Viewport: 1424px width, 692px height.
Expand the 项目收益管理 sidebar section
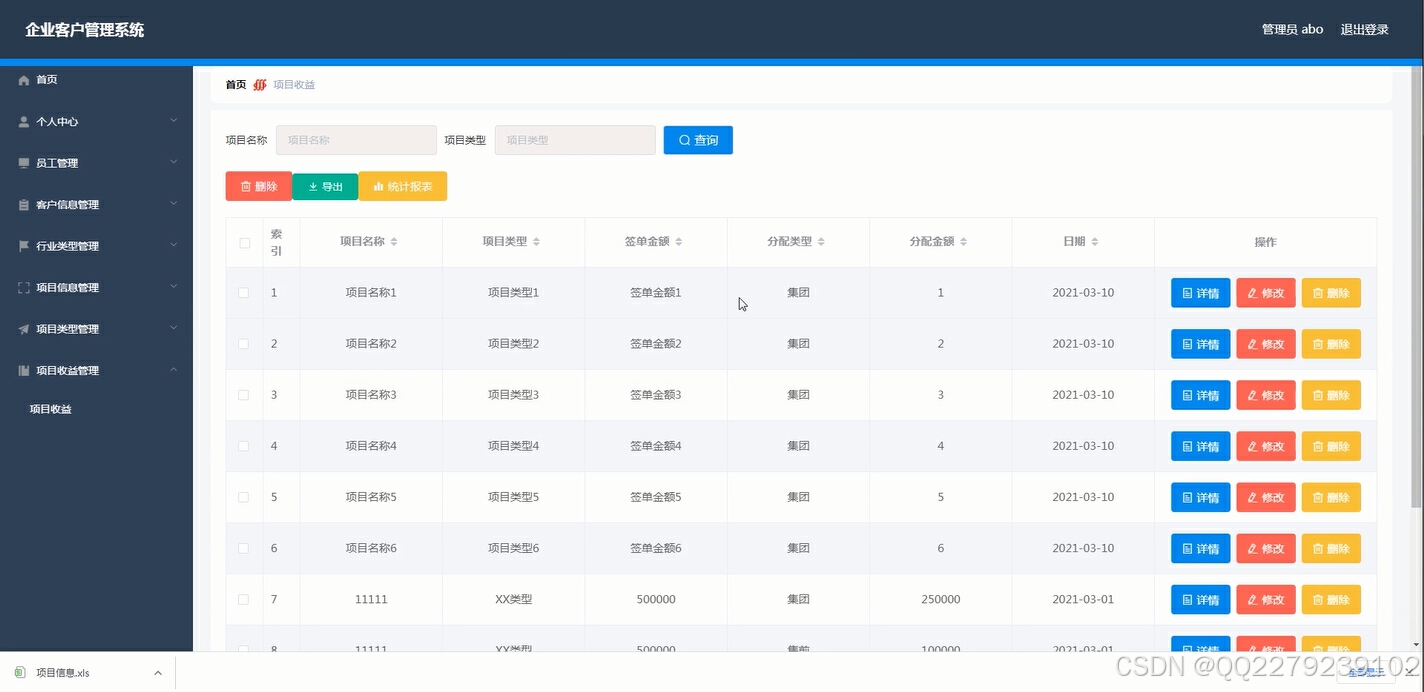[x=174, y=370]
